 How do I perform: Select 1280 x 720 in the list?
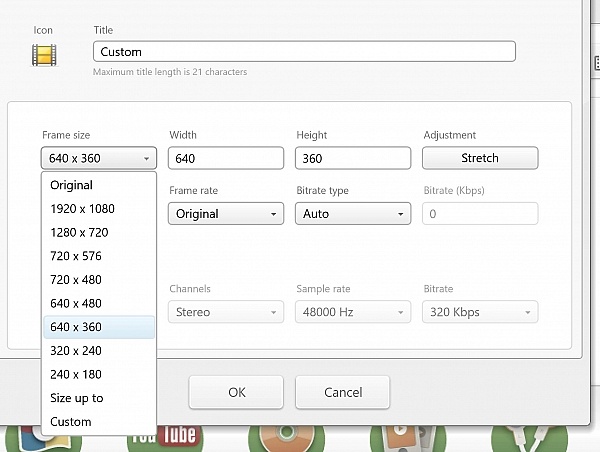80,232
